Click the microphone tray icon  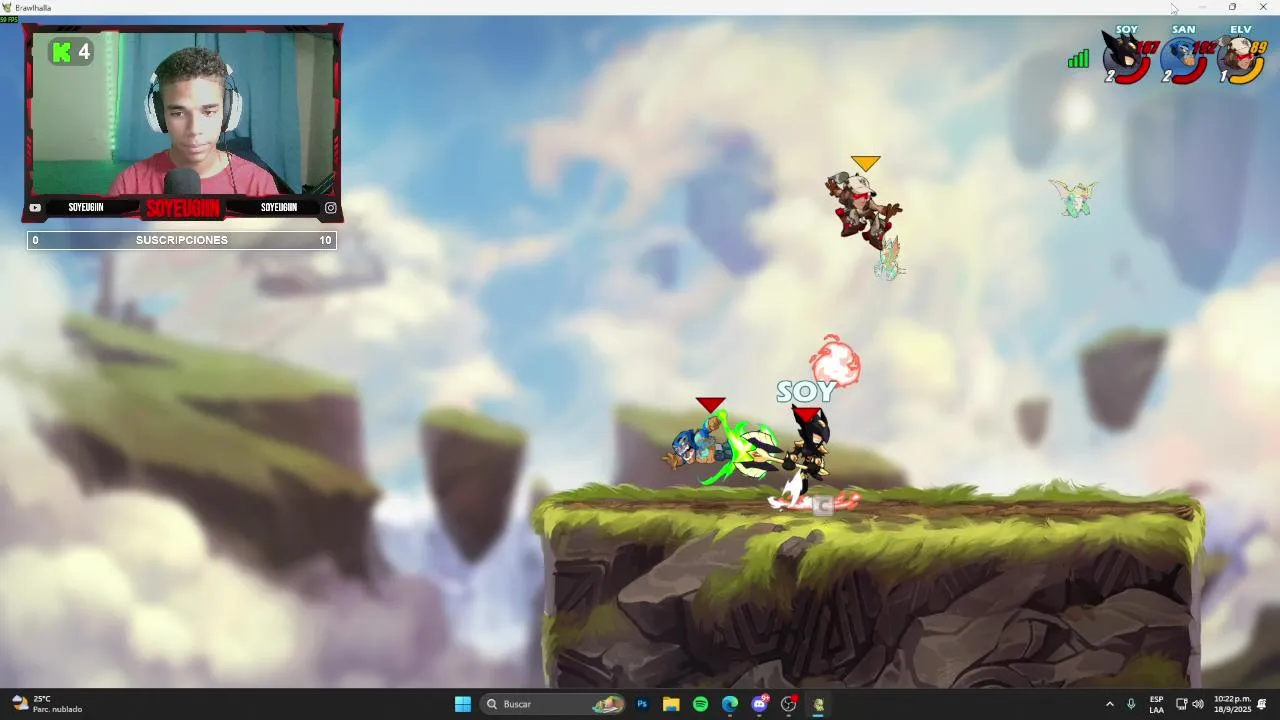[1131, 704]
